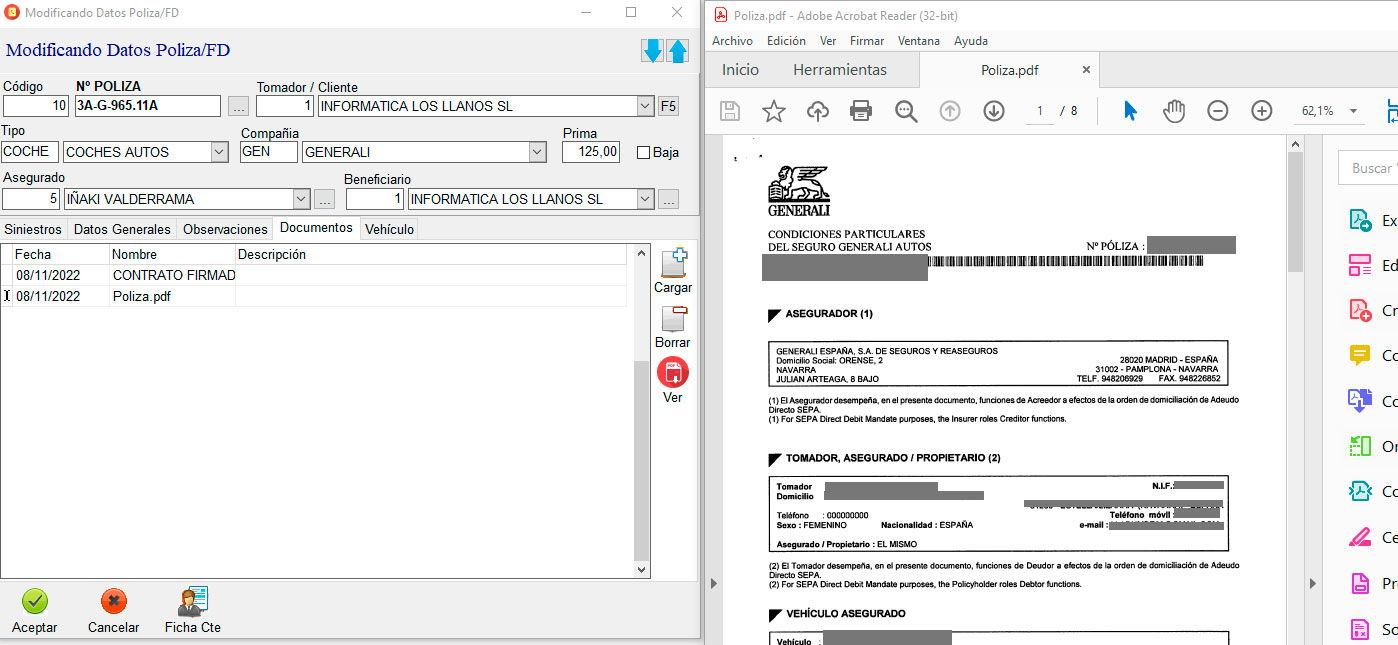Zoom in with the plus icon
The height and width of the screenshot is (645, 1398).
pos(1262,111)
